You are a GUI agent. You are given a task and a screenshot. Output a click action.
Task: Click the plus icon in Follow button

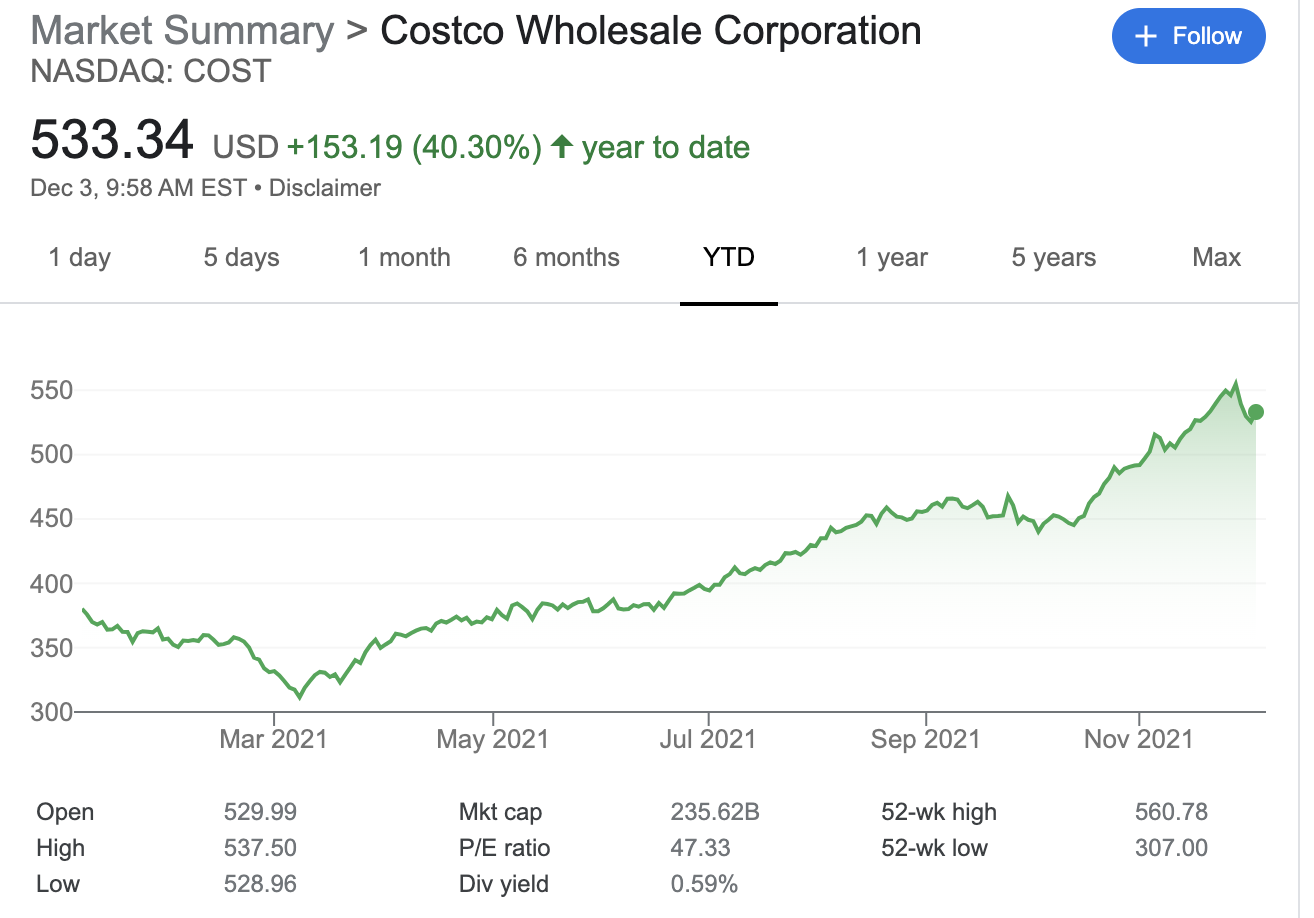pyautogui.click(x=1147, y=37)
